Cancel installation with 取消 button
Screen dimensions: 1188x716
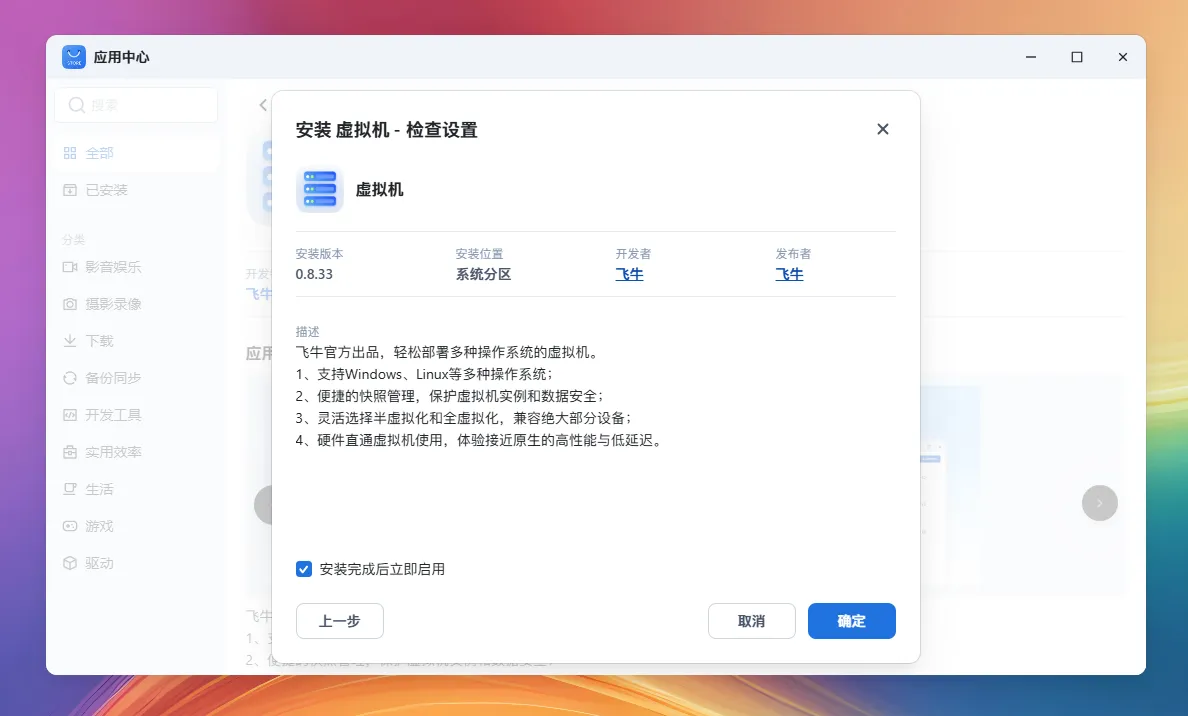[751, 621]
